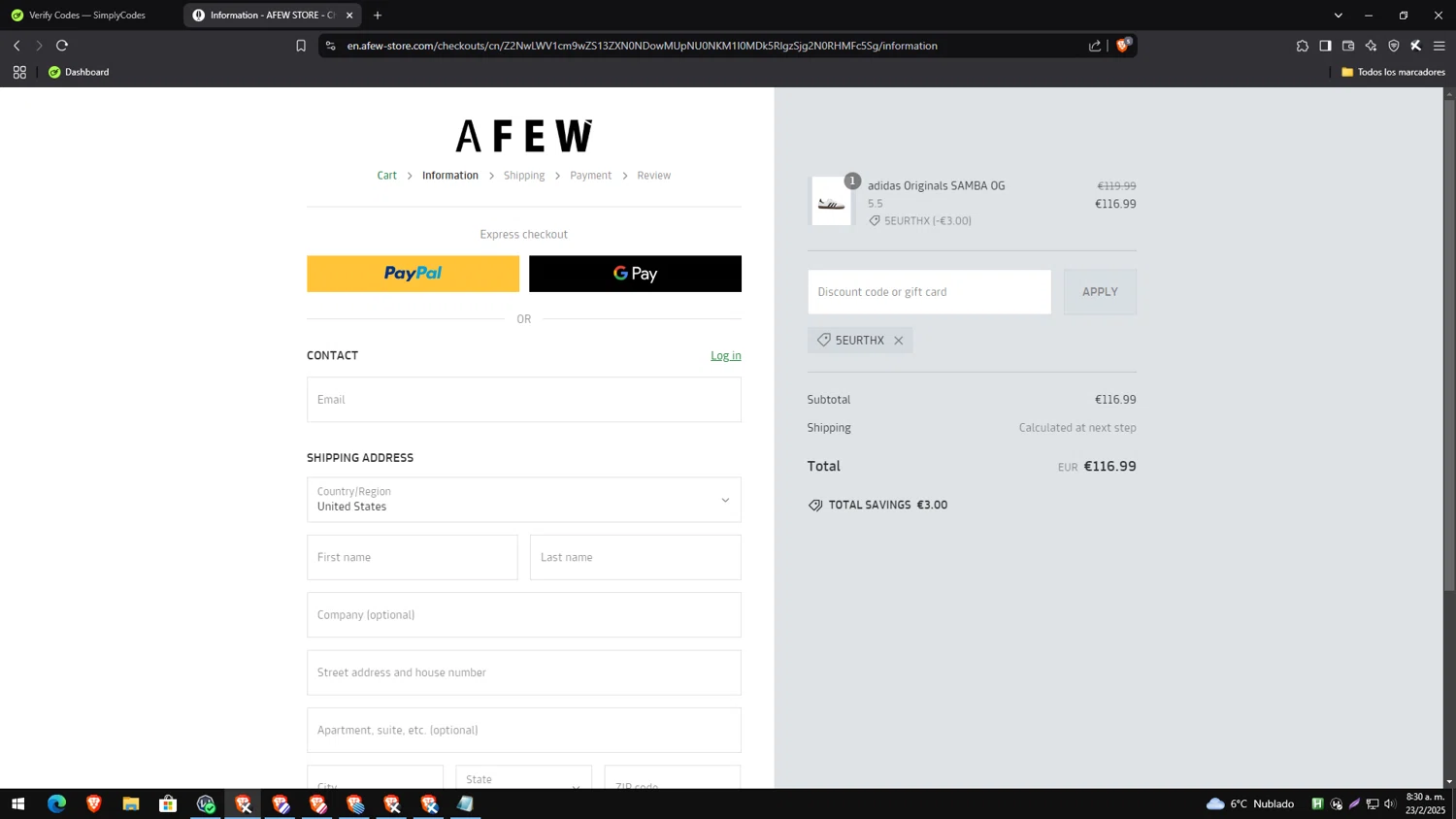Viewport: 1456px width, 819px height.
Task: Open the Dashboard bookmark
Action: [79, 72]
